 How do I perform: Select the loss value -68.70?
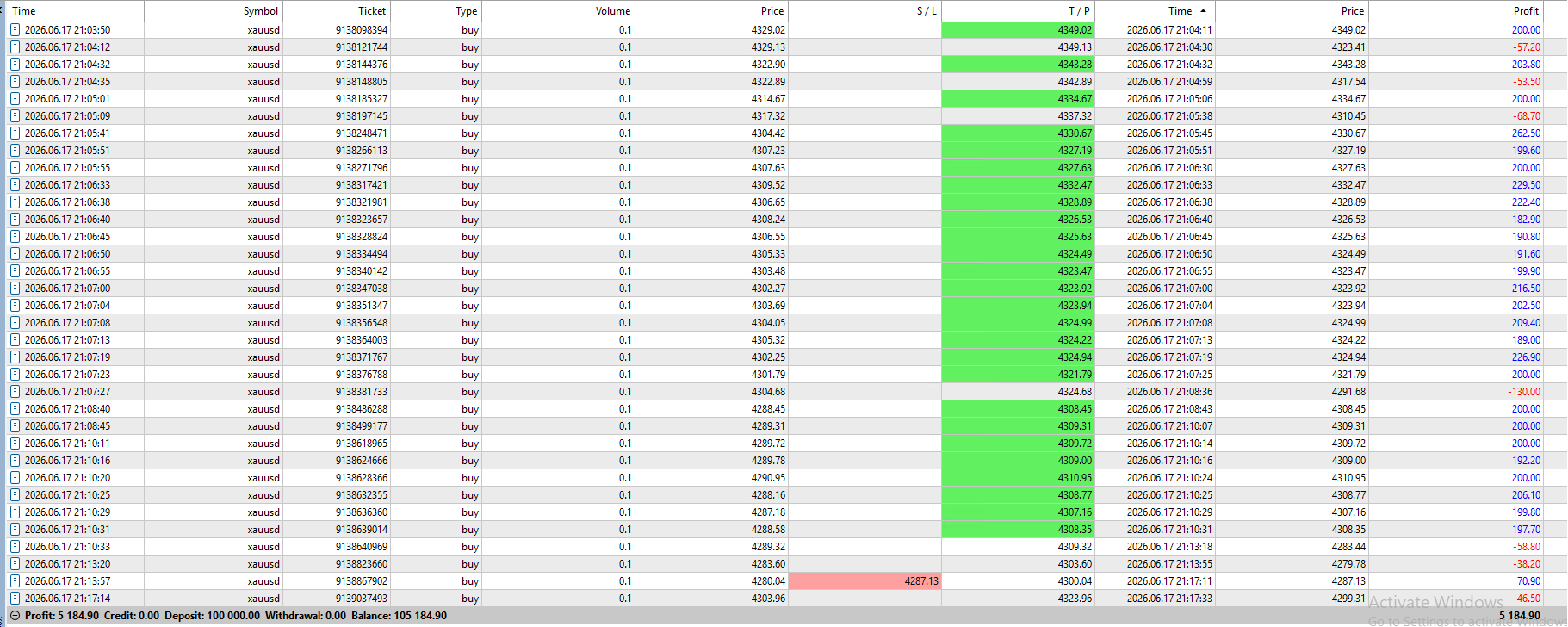[x=1528, y=116]
